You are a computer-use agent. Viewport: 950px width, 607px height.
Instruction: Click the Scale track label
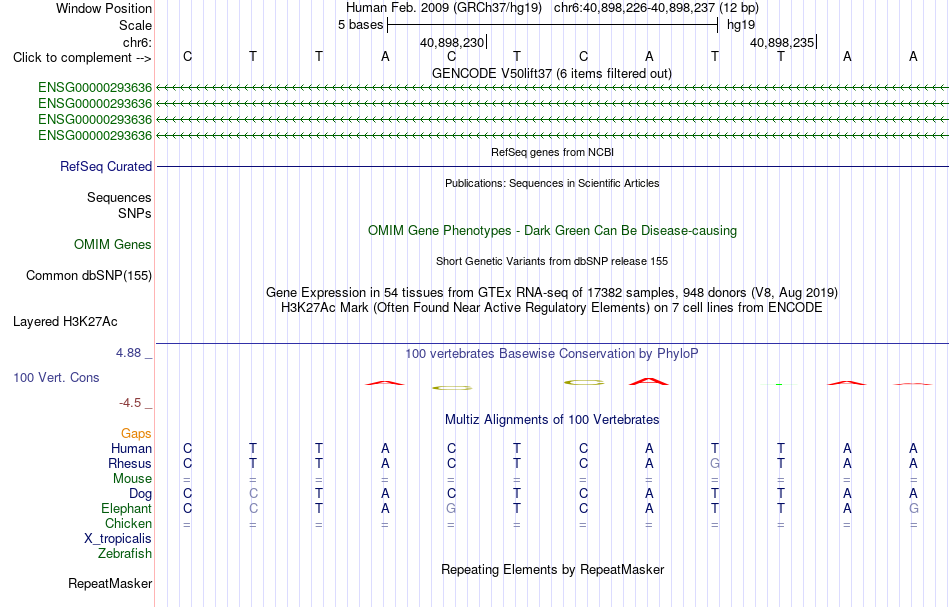click(x=135, y=25)
